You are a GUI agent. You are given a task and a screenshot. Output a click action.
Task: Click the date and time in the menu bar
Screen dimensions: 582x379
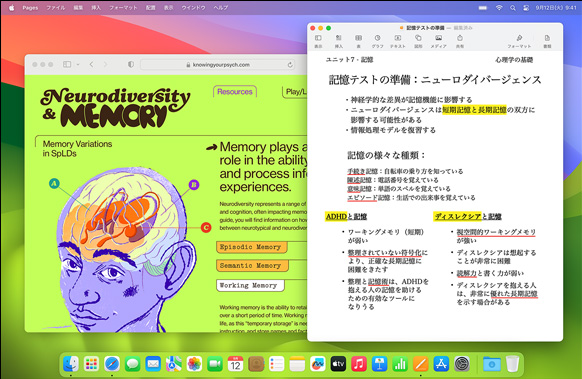(556, 7)
